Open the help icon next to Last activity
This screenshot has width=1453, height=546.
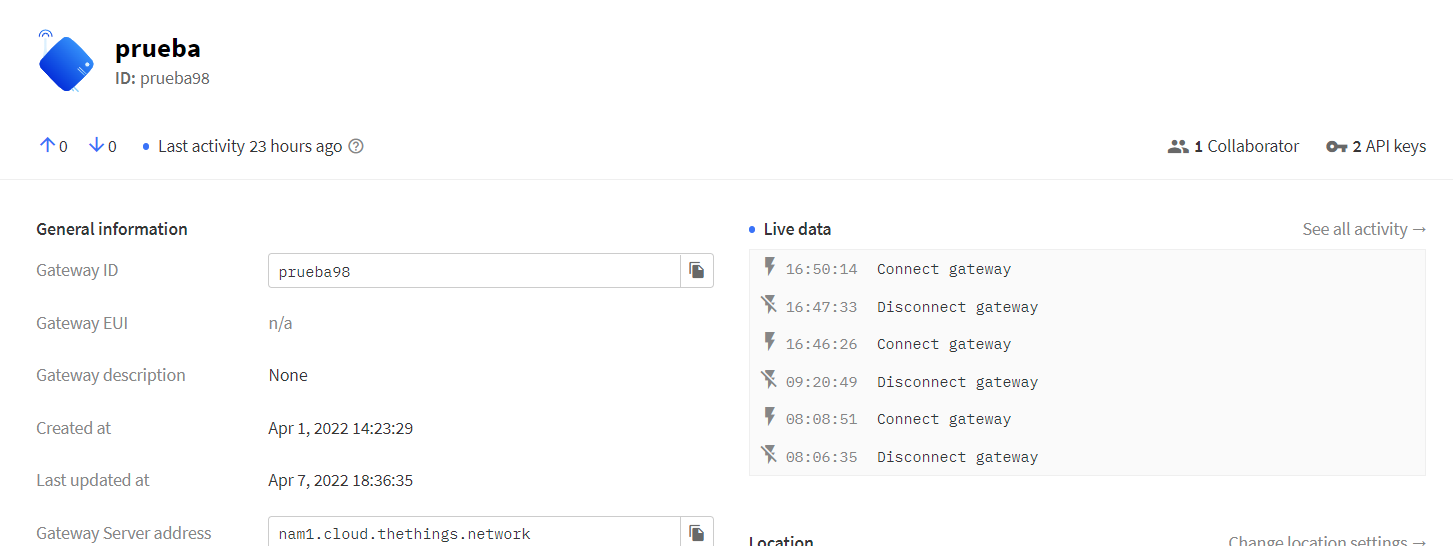click(x=356, y=146)
